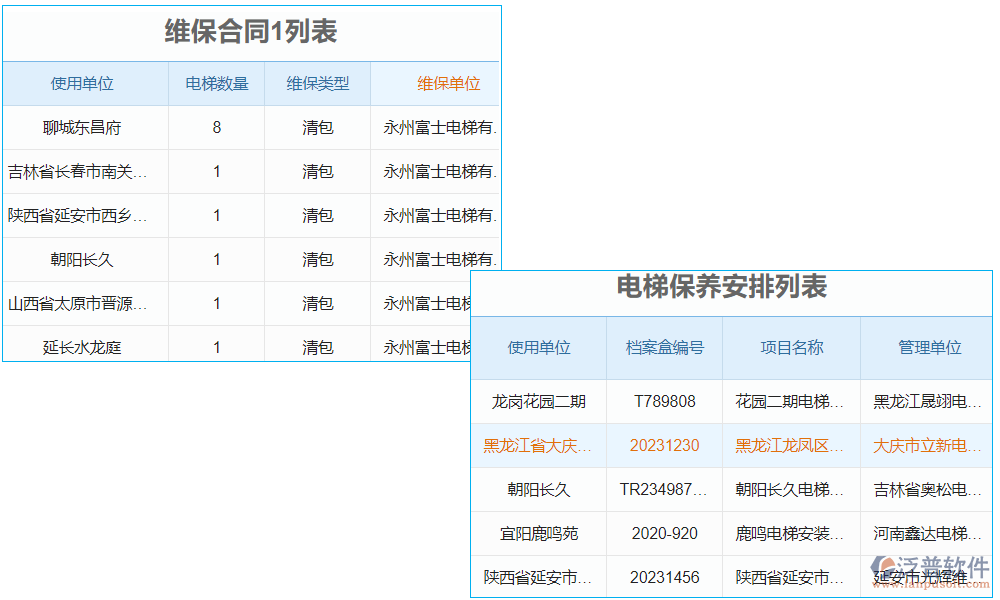
Task: Sort by the 使用单位 column header
Action: tap(84, 83)
